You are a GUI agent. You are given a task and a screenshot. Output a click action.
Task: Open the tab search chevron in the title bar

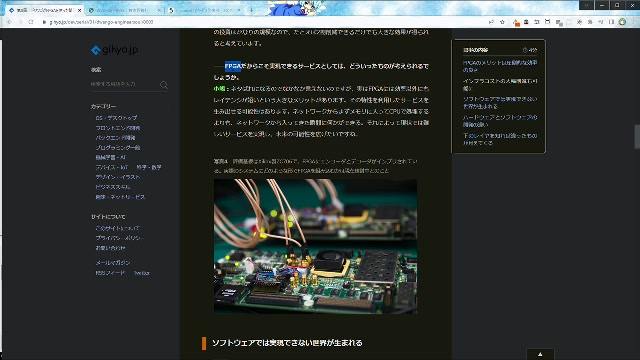(x=587, y=5)
